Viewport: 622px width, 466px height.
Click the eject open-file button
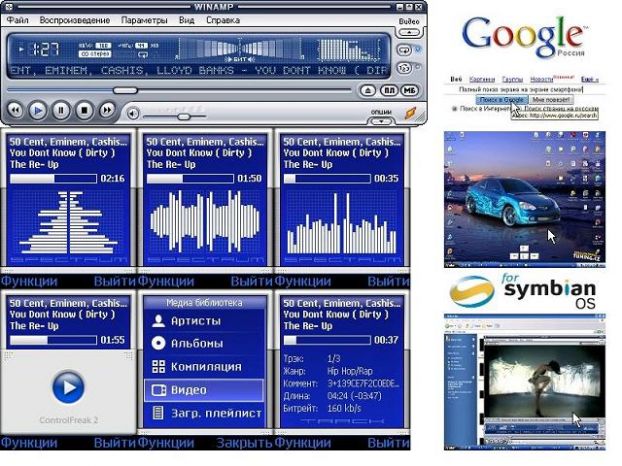click(x=368, y=90)
